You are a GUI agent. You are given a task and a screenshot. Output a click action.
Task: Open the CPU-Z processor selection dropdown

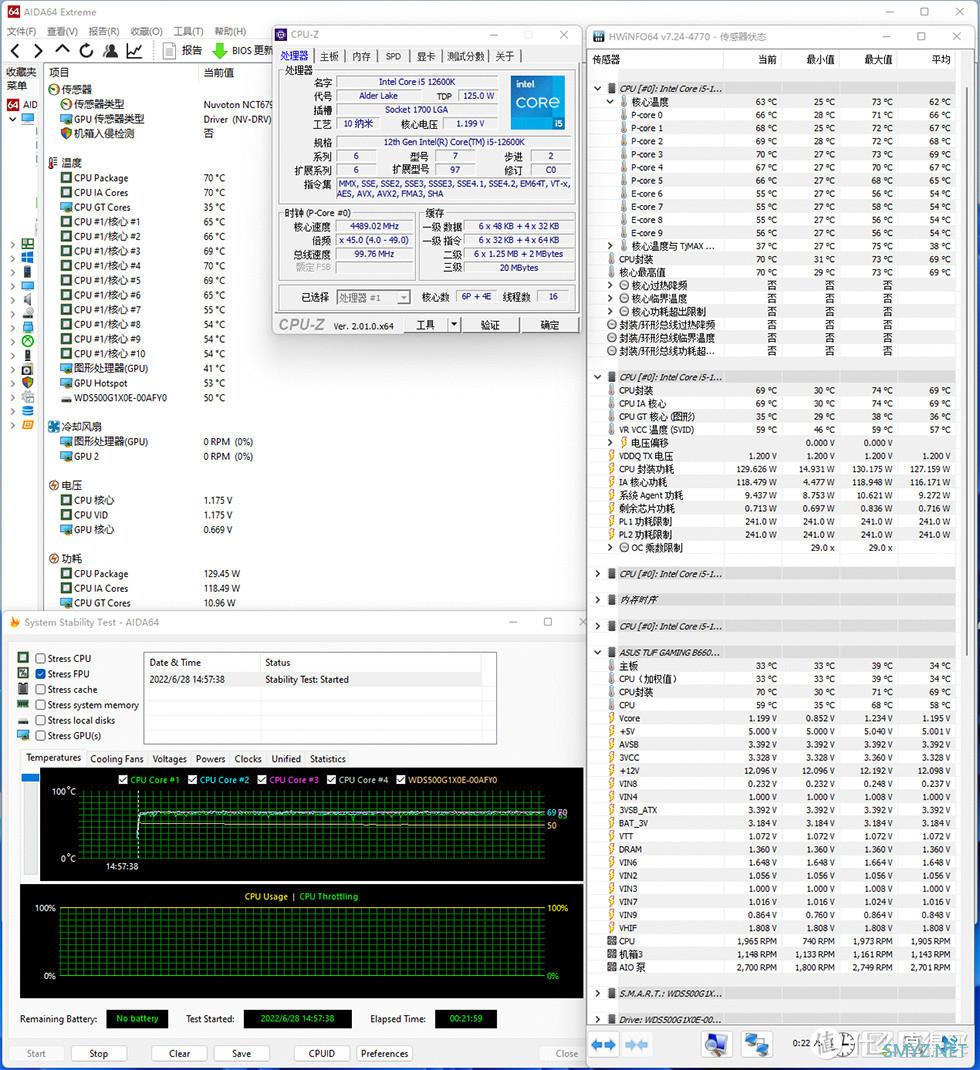[x=374, y=298]
